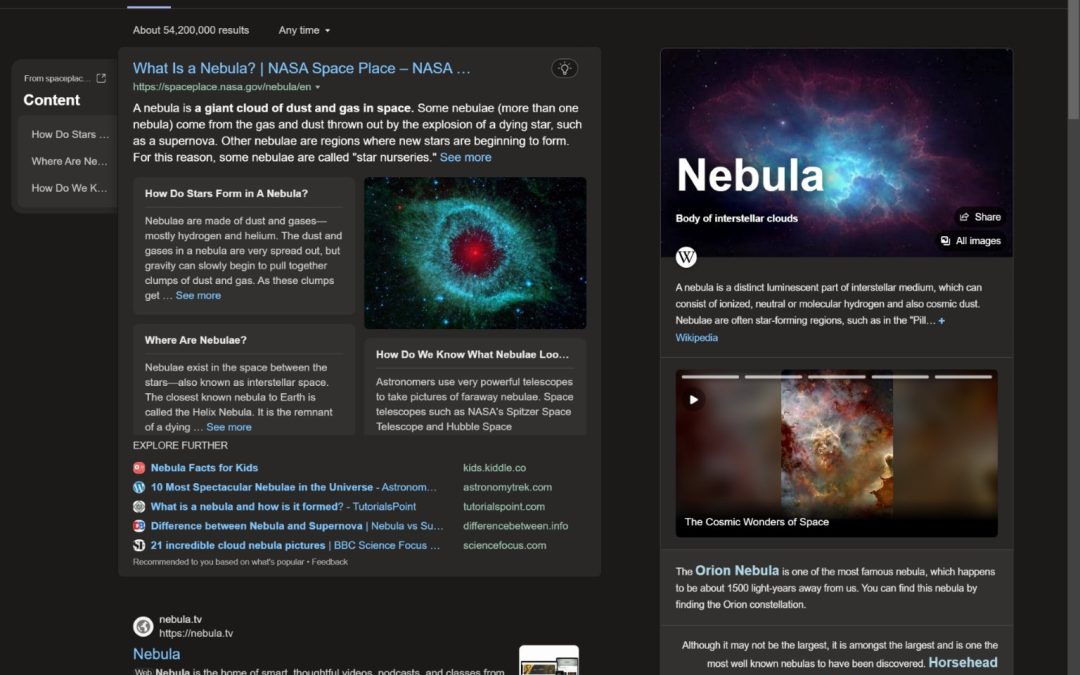Click the nebula.tv globe favicon
1080x675 pixels.
click(x=143, y=626)
